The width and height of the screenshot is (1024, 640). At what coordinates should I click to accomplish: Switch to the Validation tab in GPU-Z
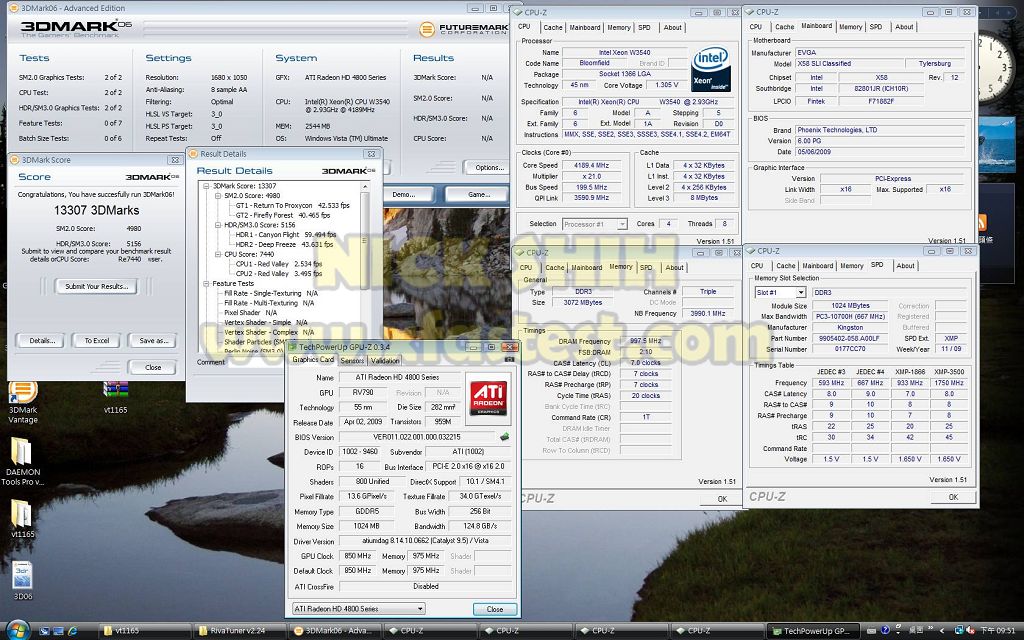pos(384,360)
